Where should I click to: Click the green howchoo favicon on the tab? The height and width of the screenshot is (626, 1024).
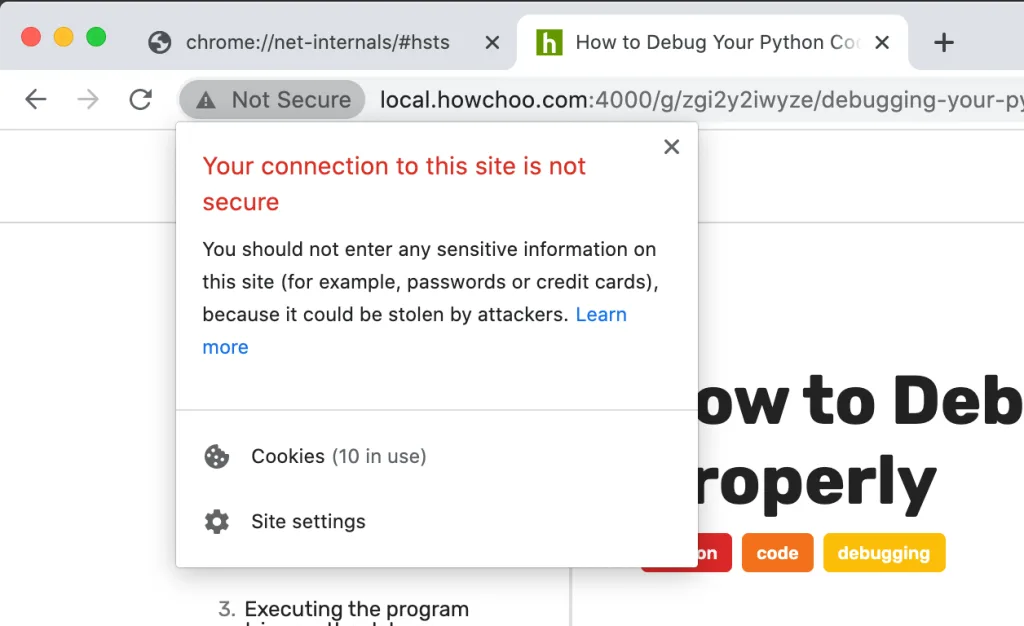click(x=549, y=42)
